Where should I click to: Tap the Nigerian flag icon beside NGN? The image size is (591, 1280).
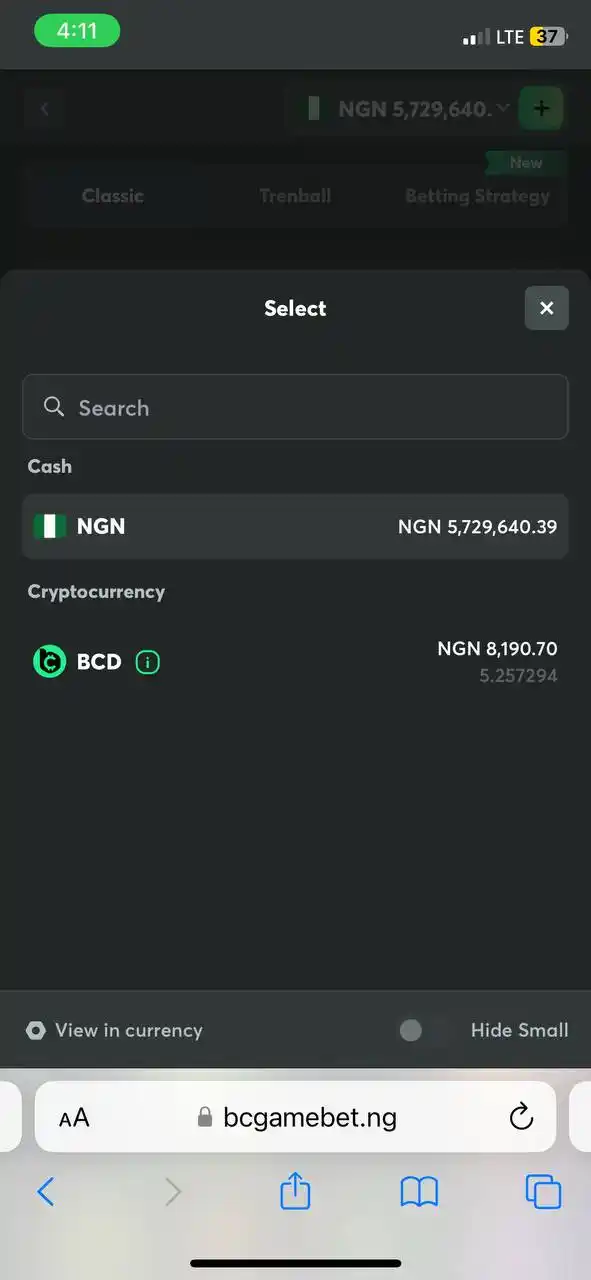click(50, 526)
